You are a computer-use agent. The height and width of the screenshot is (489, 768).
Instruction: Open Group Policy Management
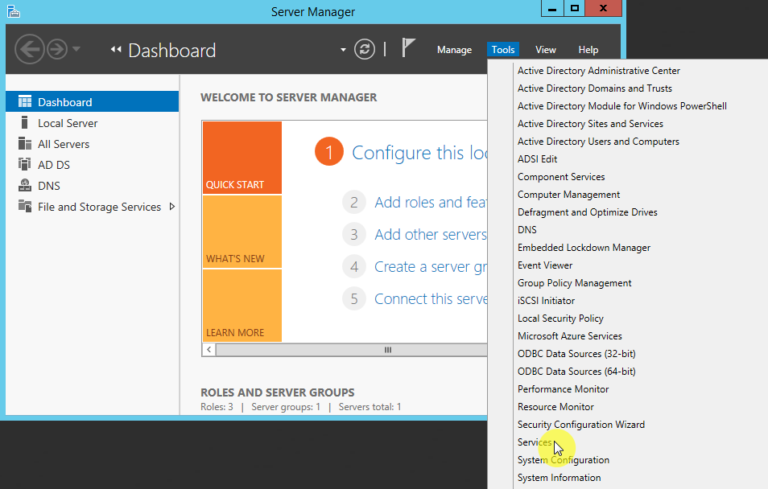pos(574,283)
